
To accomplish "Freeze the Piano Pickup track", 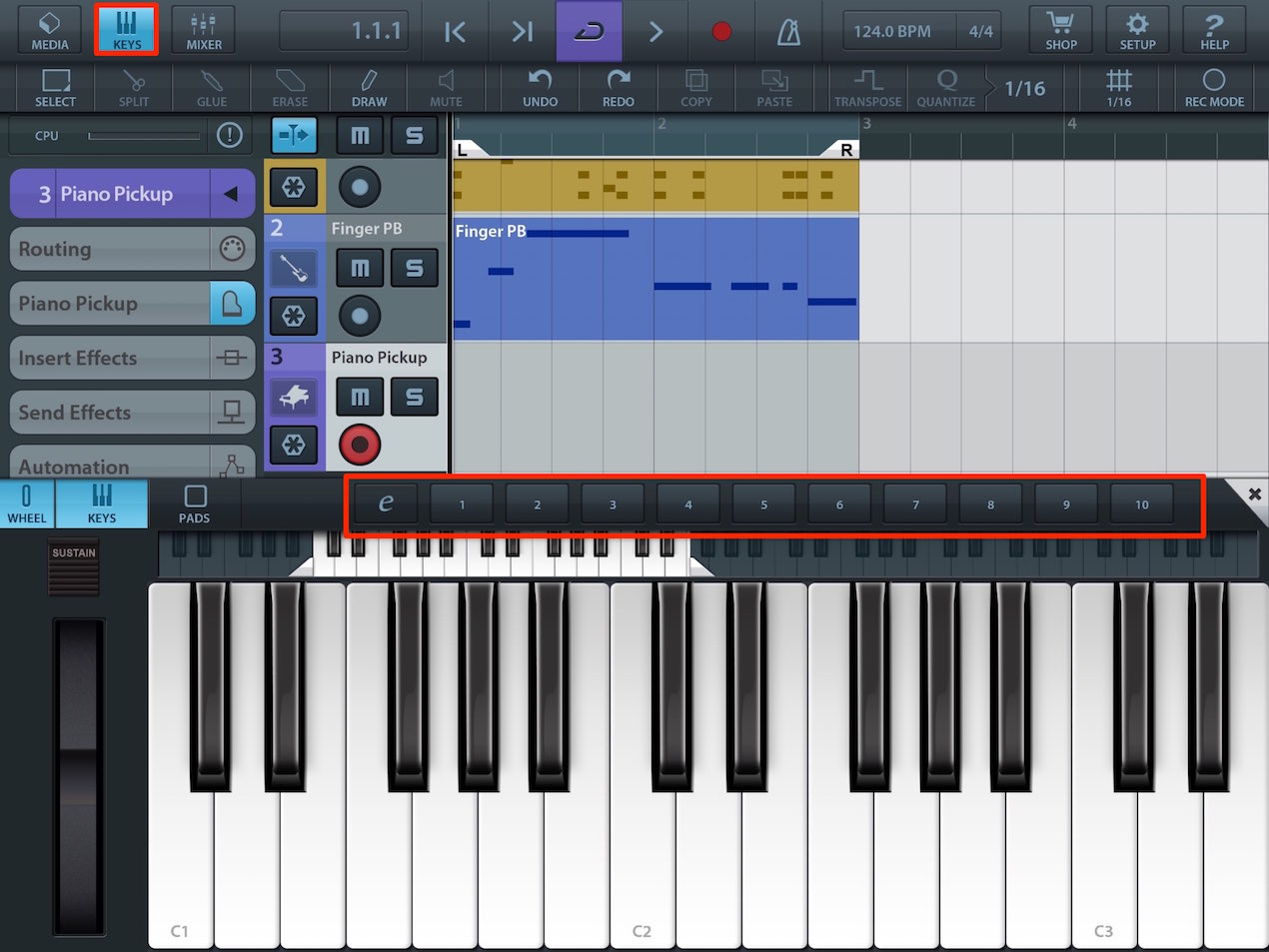I will pos(294,445).
